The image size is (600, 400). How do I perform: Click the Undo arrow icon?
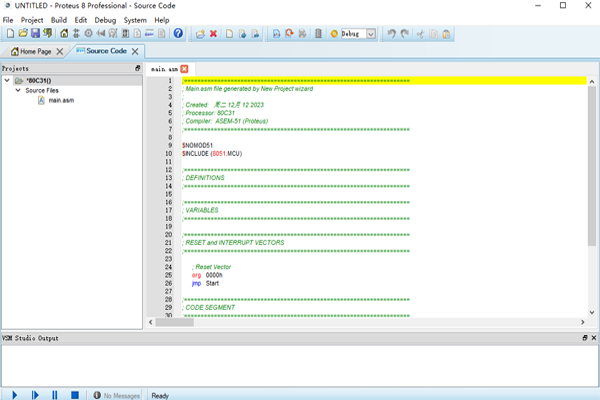click(x=391, y=34)
